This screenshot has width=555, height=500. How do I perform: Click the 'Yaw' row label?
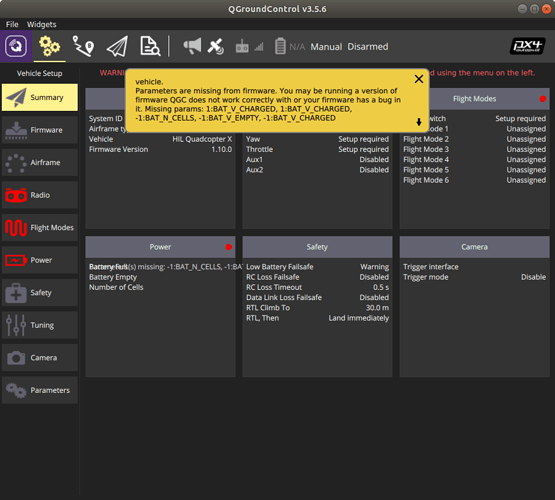click(253, 139)
